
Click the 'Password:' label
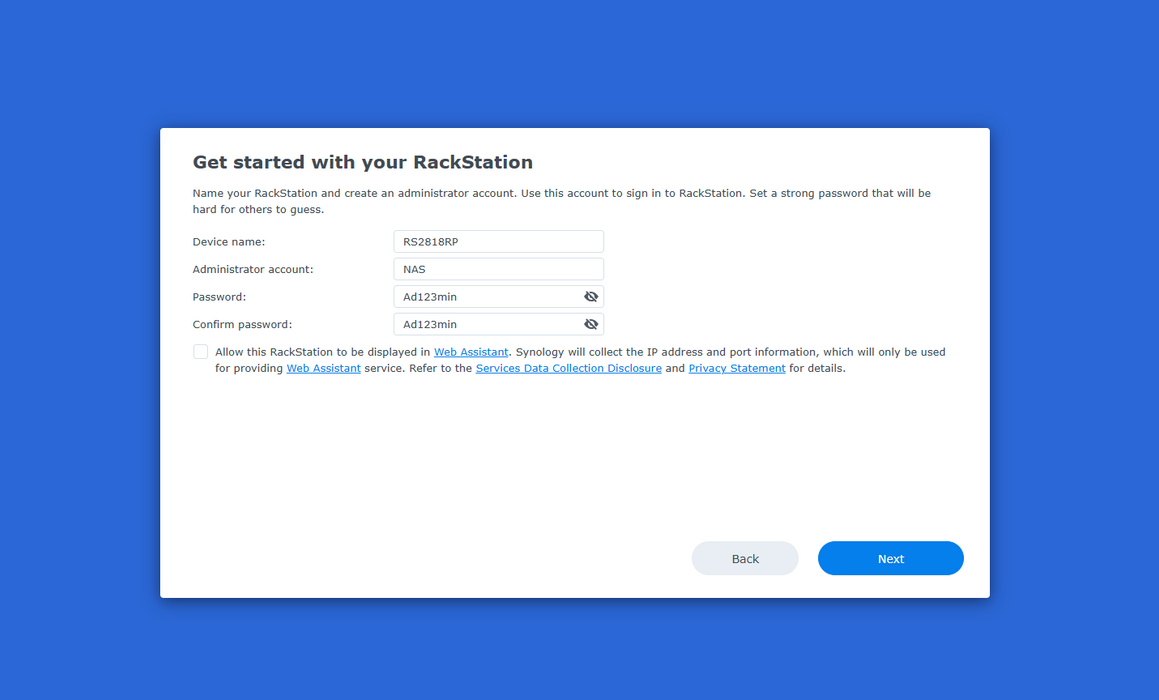(219, 296)
